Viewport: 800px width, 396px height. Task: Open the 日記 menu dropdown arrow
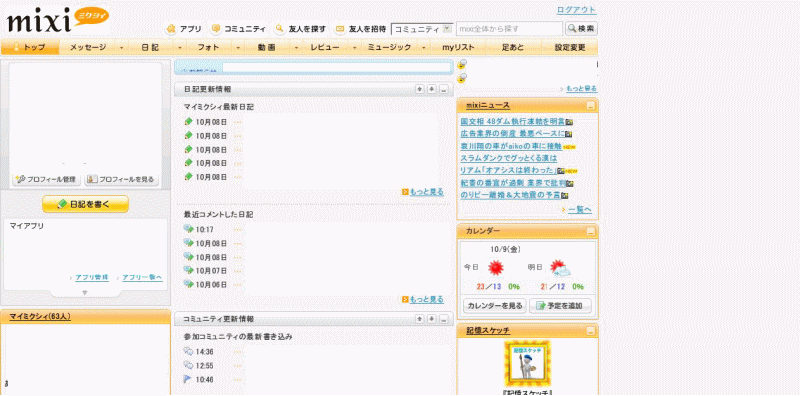[180, 47]
